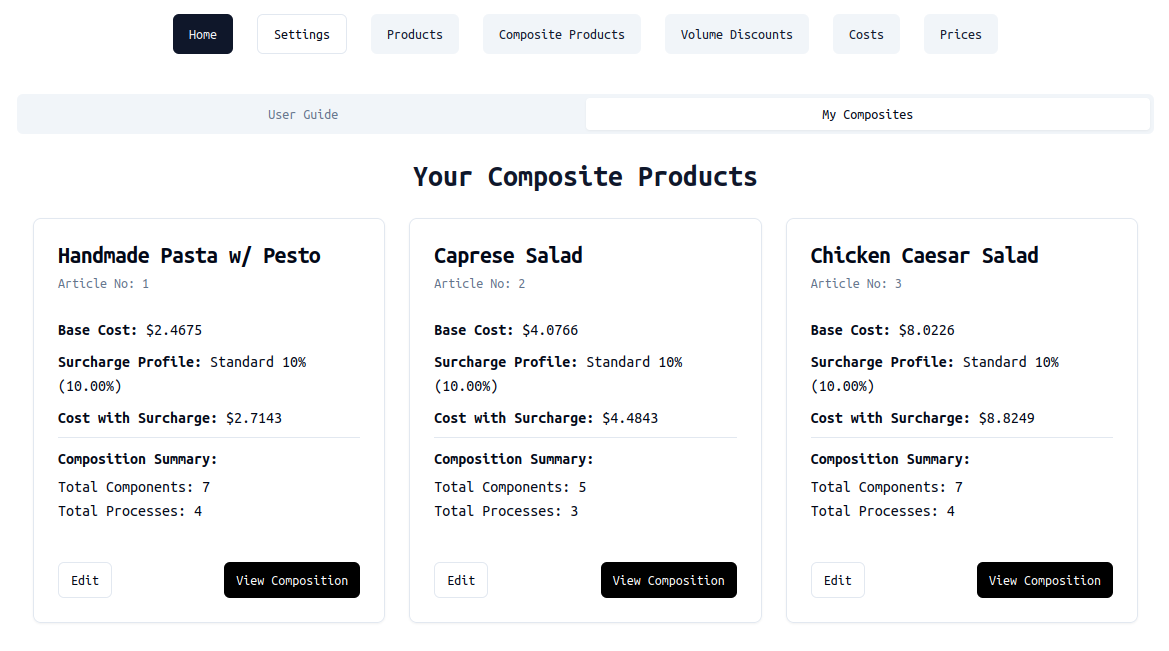Click the Handmade Pasta w/ Pesto card title
The width and height of the screenshot is (1169, 651).
coord(189,255)
